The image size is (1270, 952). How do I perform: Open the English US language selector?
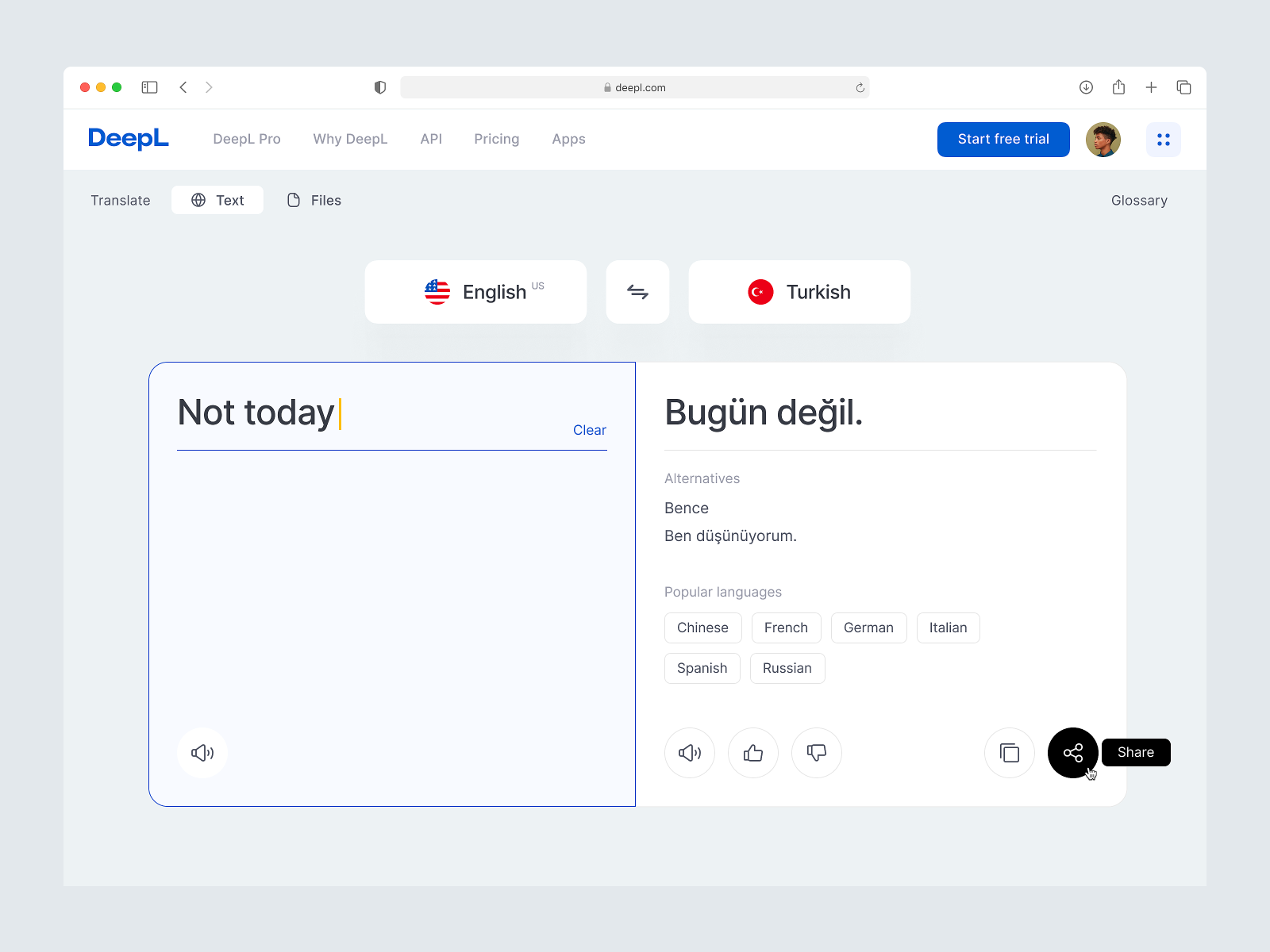click(x=475, y=292)
